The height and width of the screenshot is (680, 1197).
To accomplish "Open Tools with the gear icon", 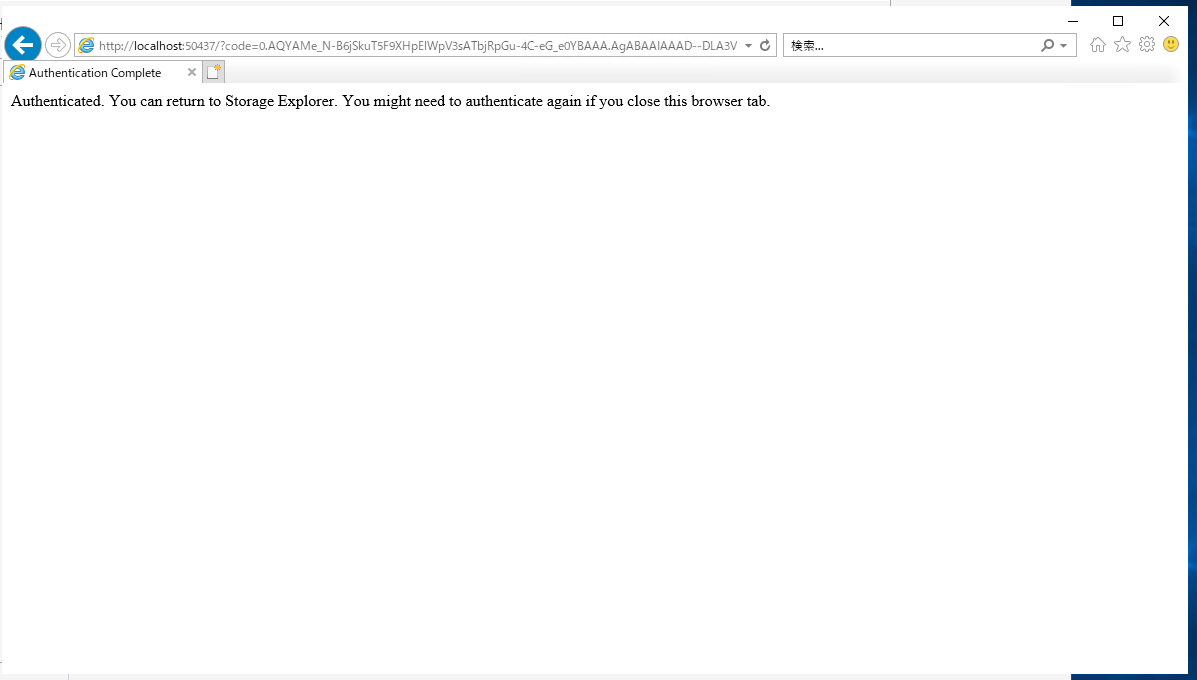I will pos(1147,45).
